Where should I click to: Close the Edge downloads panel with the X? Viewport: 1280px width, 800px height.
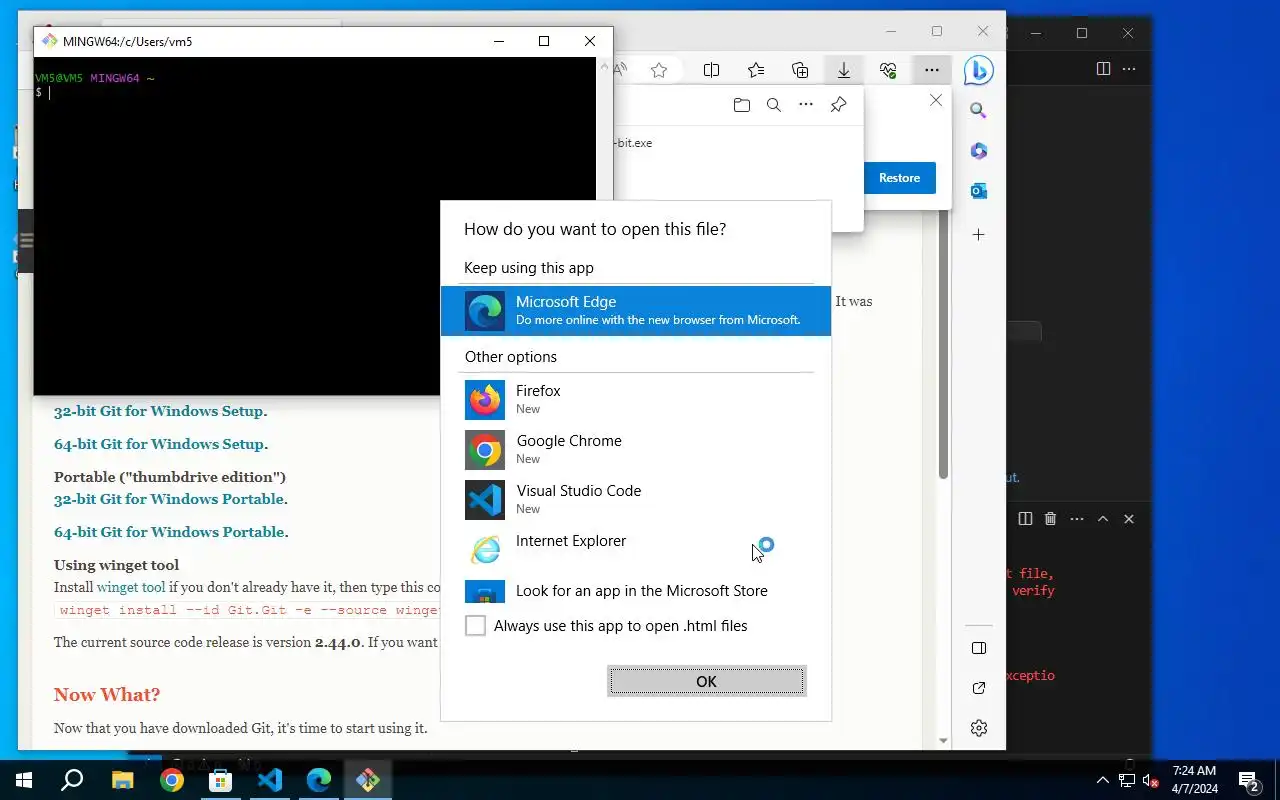(936, 100)
